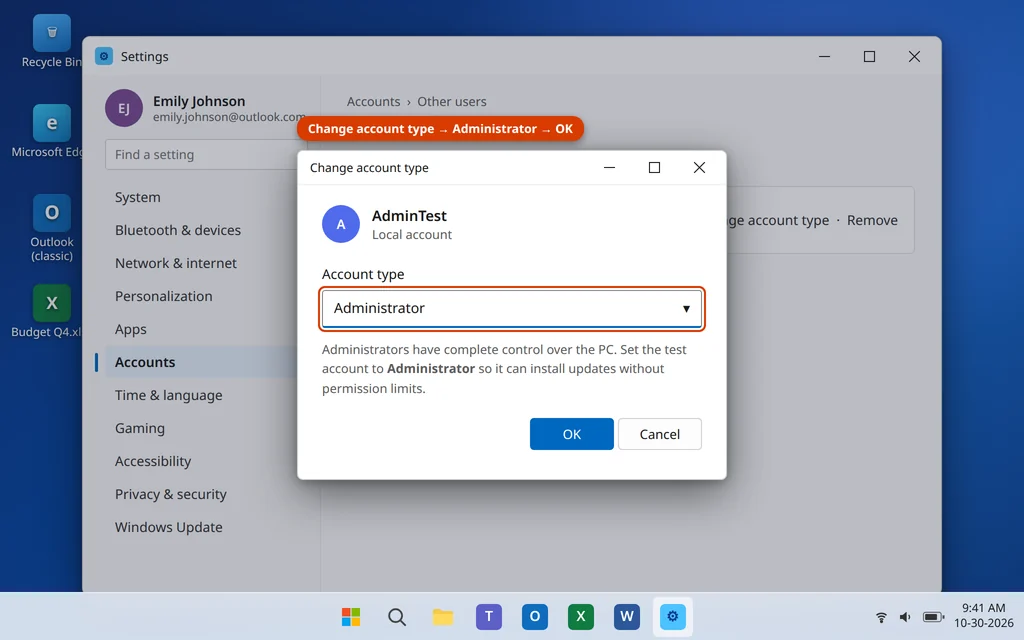Click Cancel in the dialog
The height and width of the screenshot is (640, 1024).
[660, 434]
